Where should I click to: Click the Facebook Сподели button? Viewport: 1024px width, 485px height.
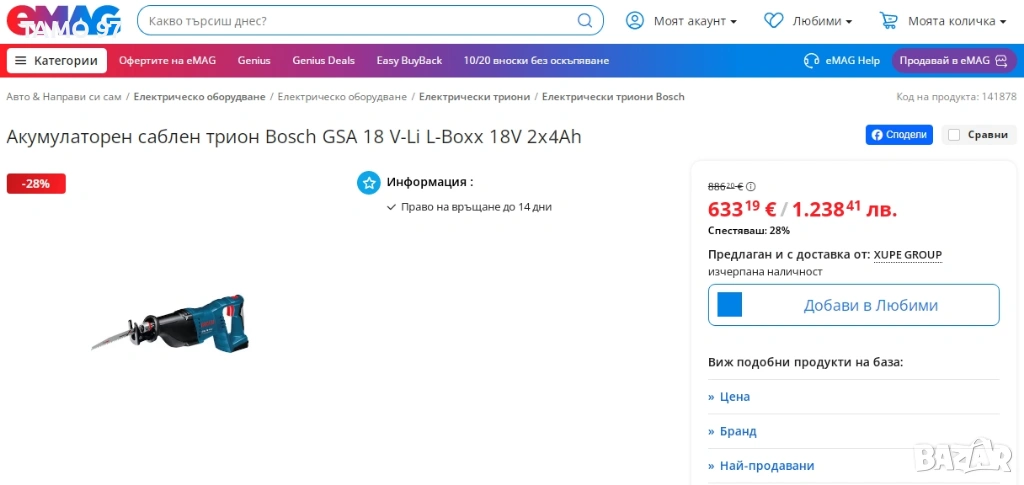pyautogui.click(x=899, y=135)
